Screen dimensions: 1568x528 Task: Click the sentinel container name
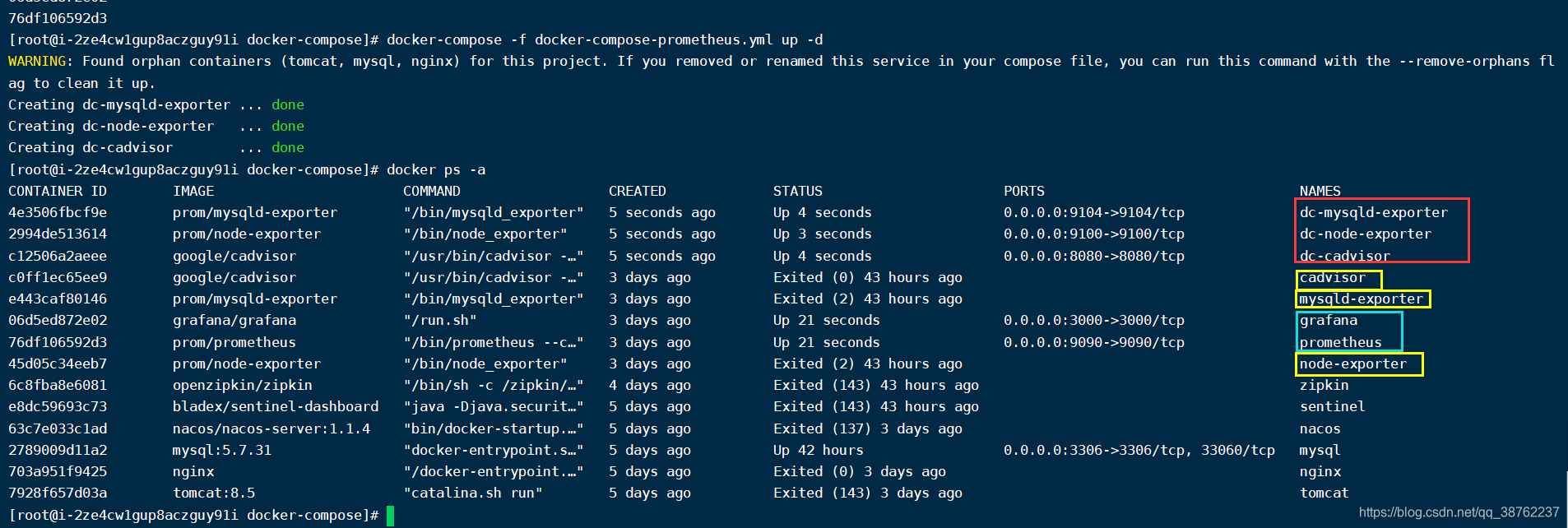click(1333, 406)
